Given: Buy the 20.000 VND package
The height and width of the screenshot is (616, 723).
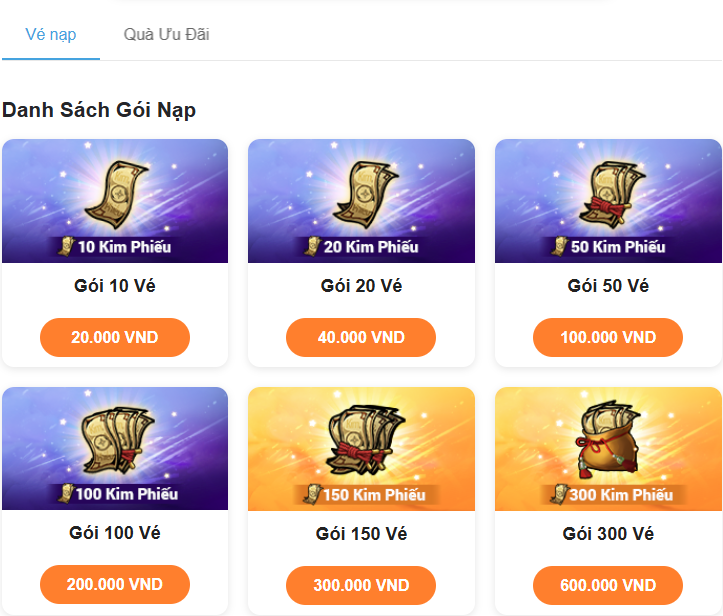Looking at the screenshot, I should pos(115,337).
